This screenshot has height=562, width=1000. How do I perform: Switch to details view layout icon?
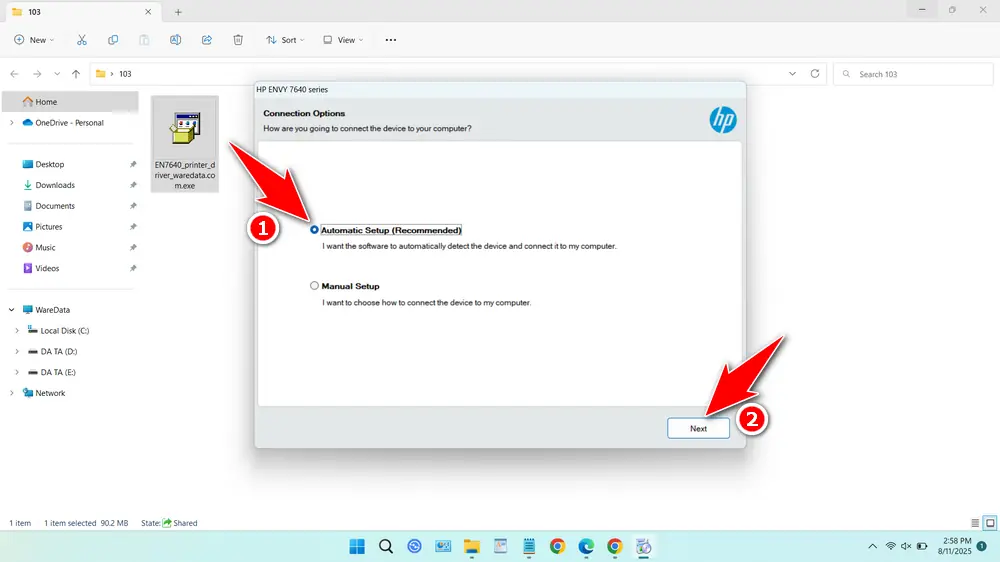click(975, 522)
